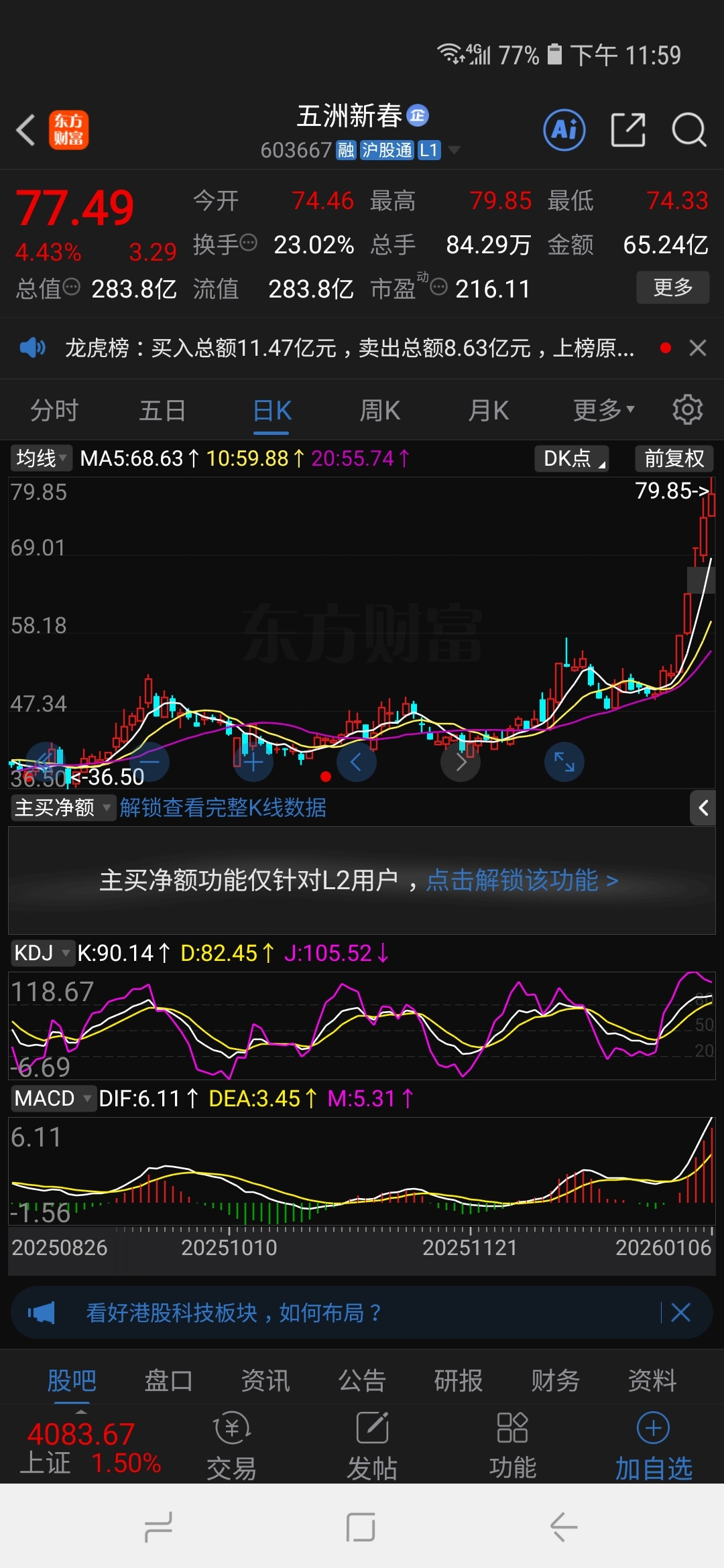Tap 点击解锁该功能 link
The image size is (724, 1568).
pos(522,880)
